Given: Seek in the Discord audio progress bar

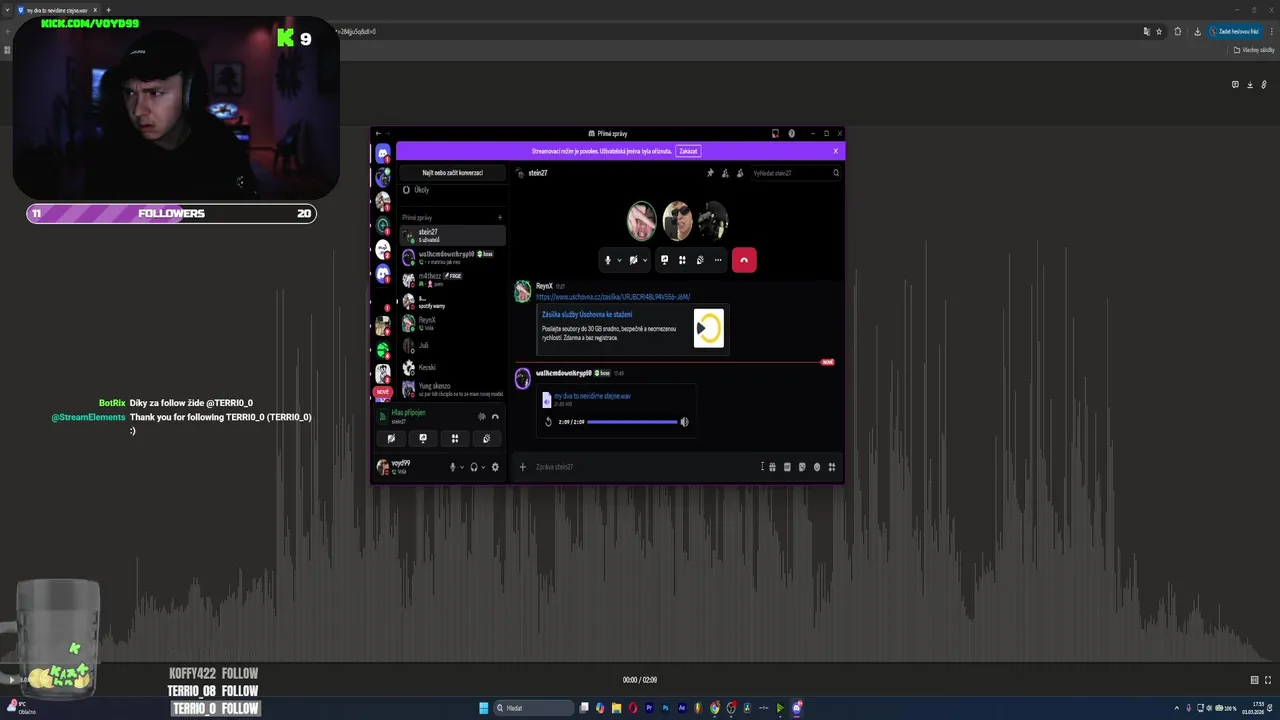Looking at the screenshot, I should point(632,422).
